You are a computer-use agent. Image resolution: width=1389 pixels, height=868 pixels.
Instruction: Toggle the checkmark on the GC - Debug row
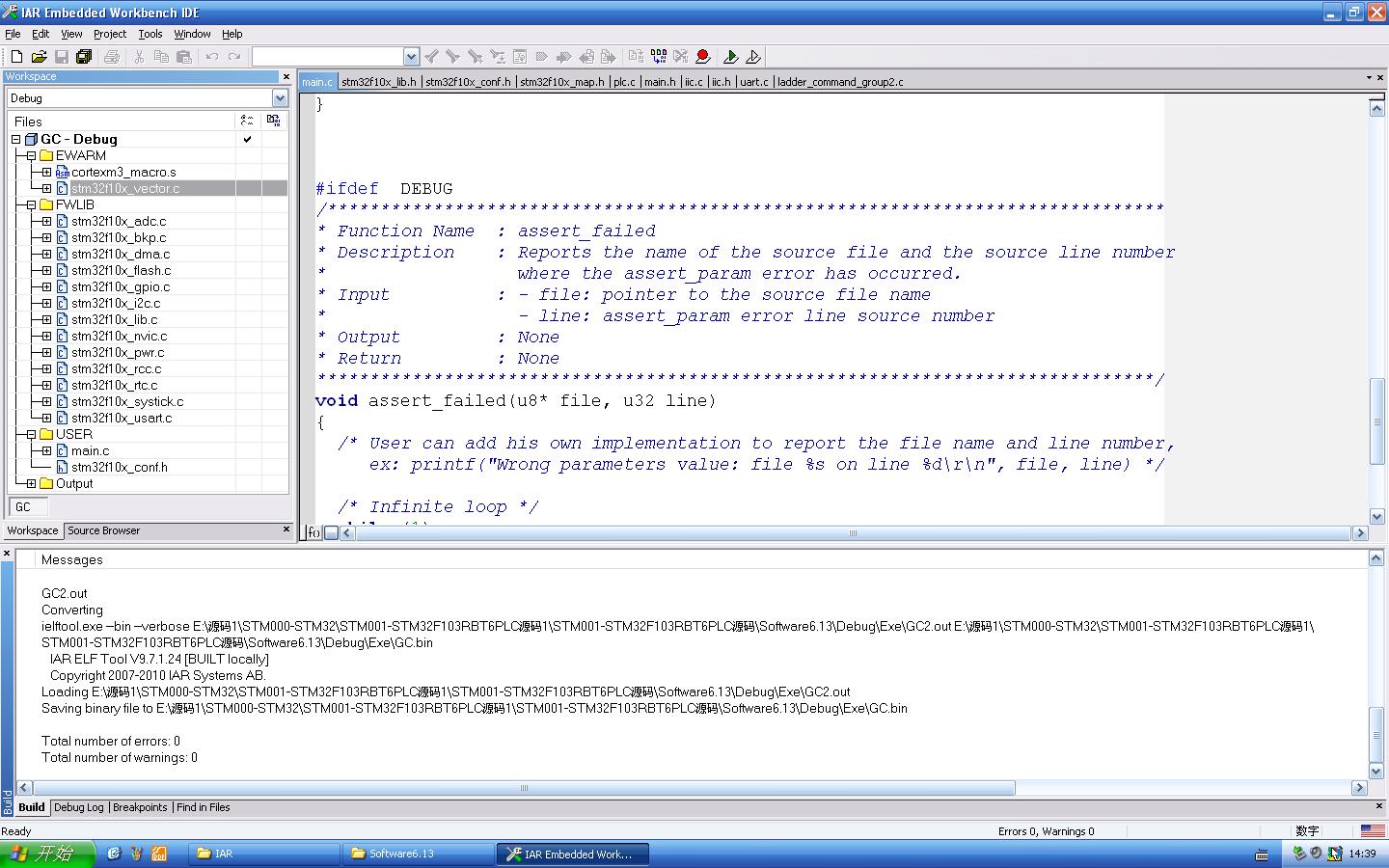click(248, 139)
